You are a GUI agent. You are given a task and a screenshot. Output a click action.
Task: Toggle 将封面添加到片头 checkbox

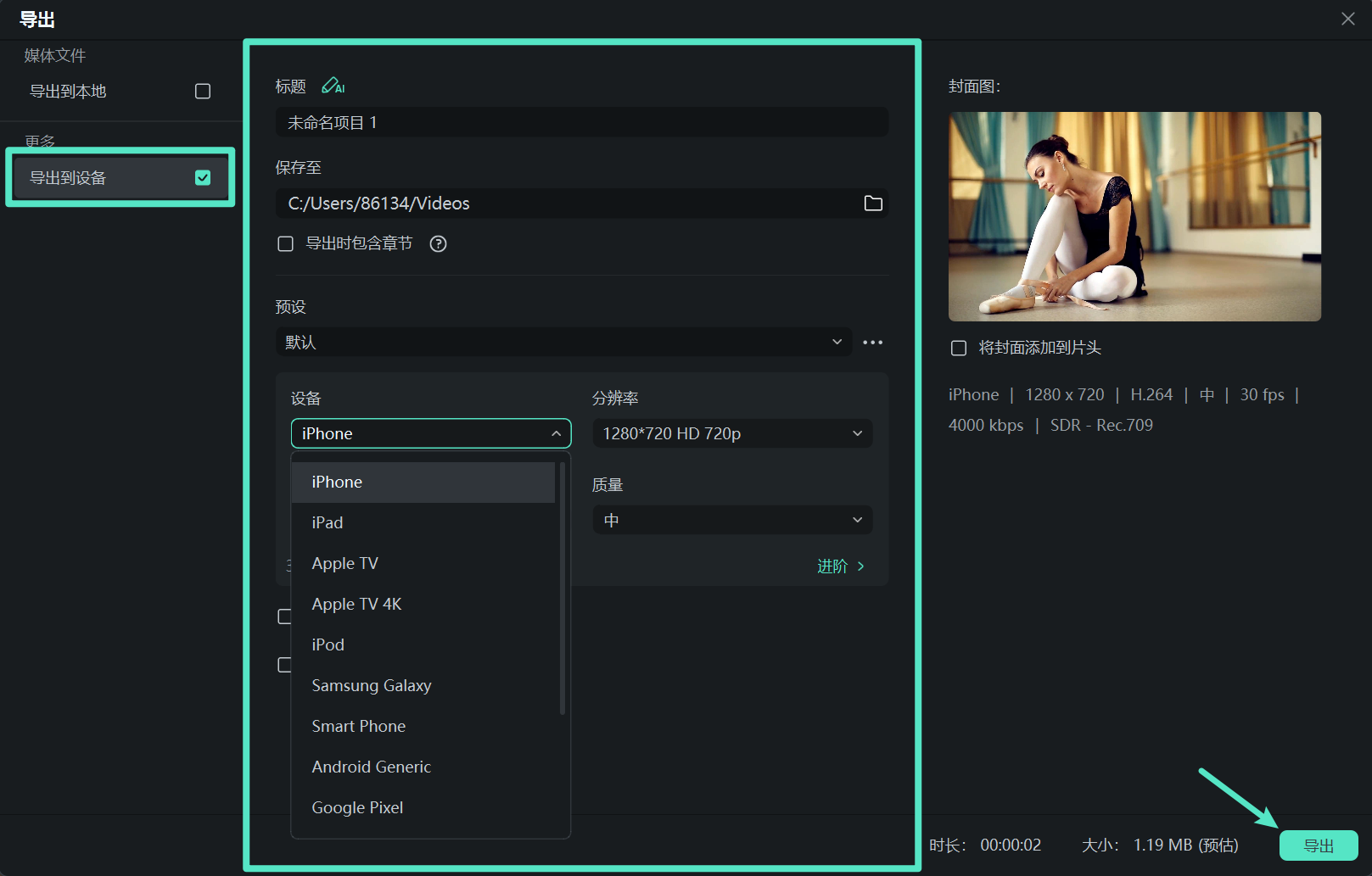coord(959,349)
